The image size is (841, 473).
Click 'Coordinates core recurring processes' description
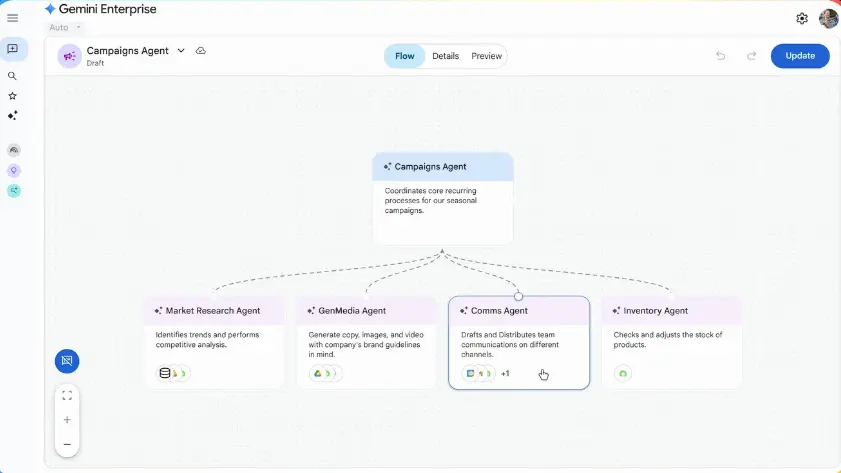pyautogui.click(x=431, y=201)
